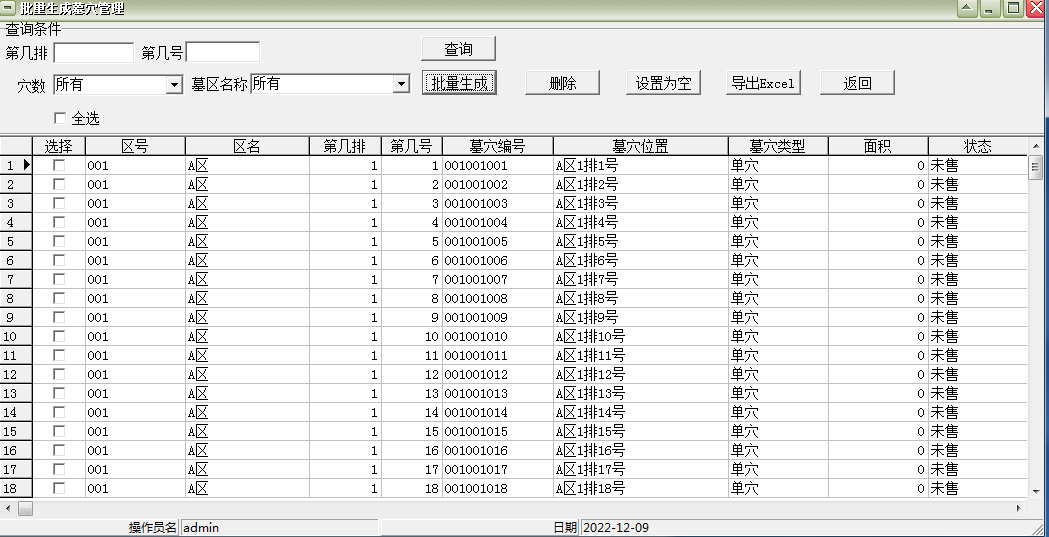
Task: Focus the 第几号 input field
Action: (x=223, y=51)
